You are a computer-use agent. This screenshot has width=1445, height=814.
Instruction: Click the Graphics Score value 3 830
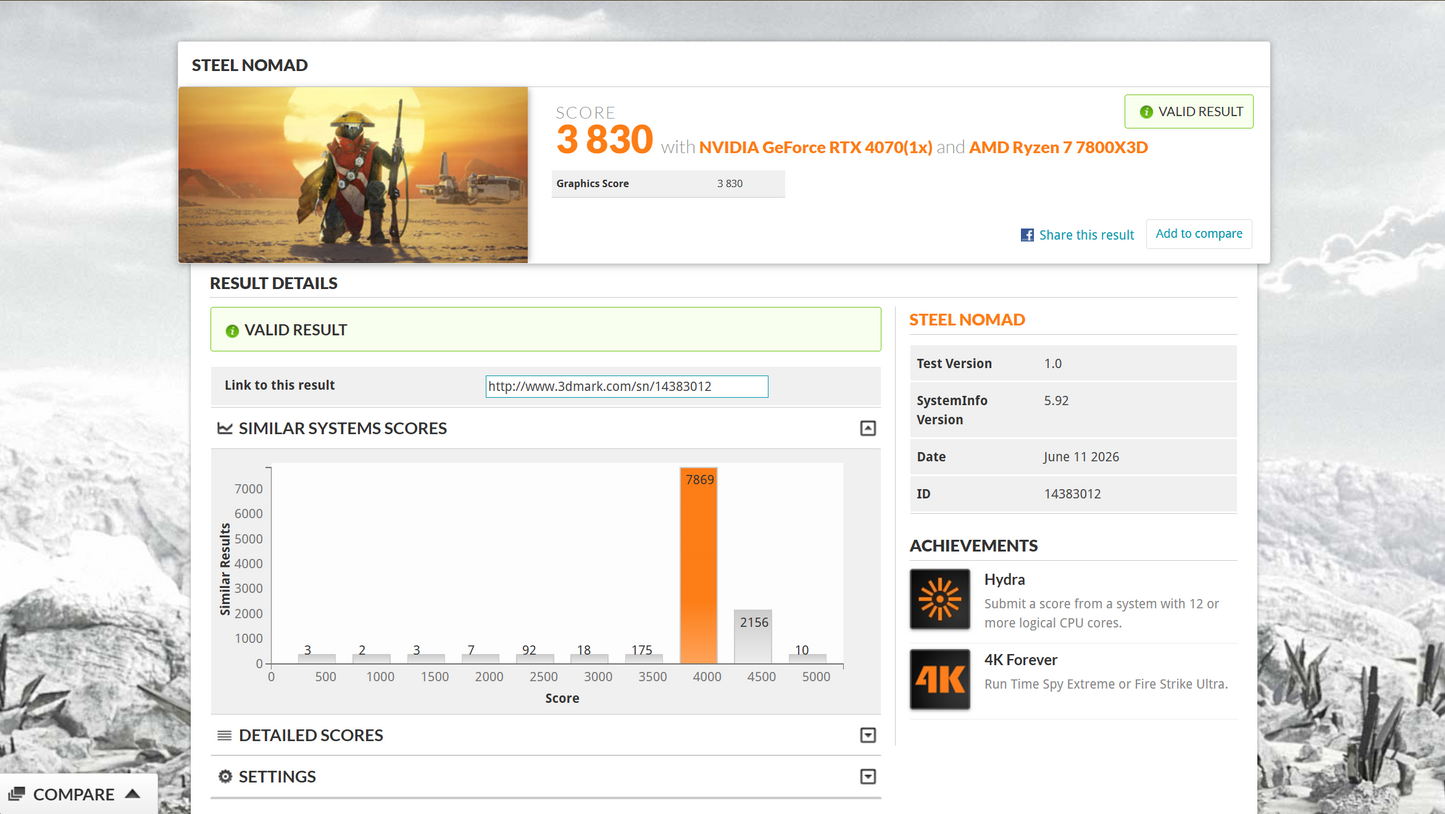[730, 184]
